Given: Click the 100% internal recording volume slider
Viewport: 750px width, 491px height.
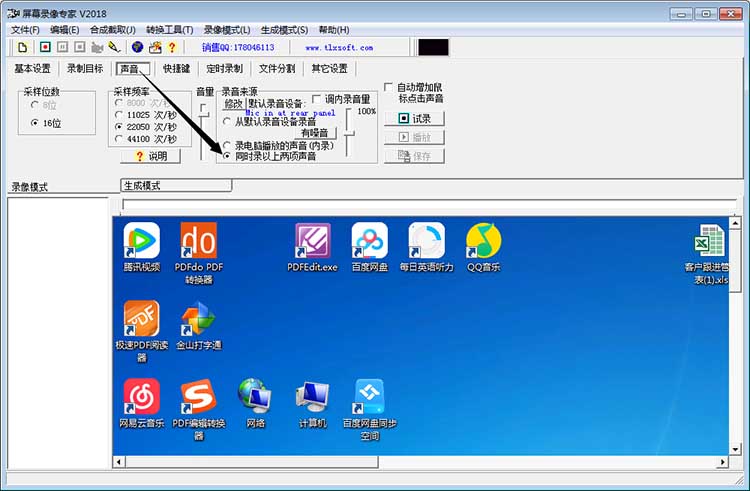Looking at the screenshot, I should 349,132.
